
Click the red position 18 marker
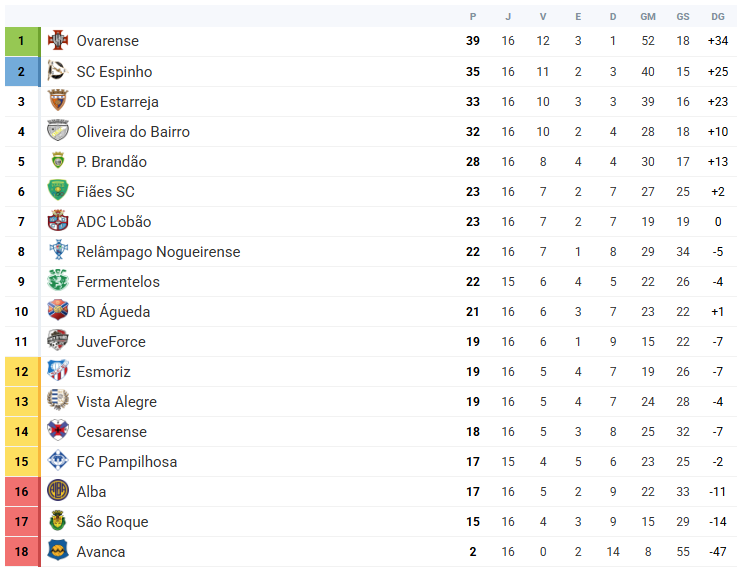[x=21, y=551]
